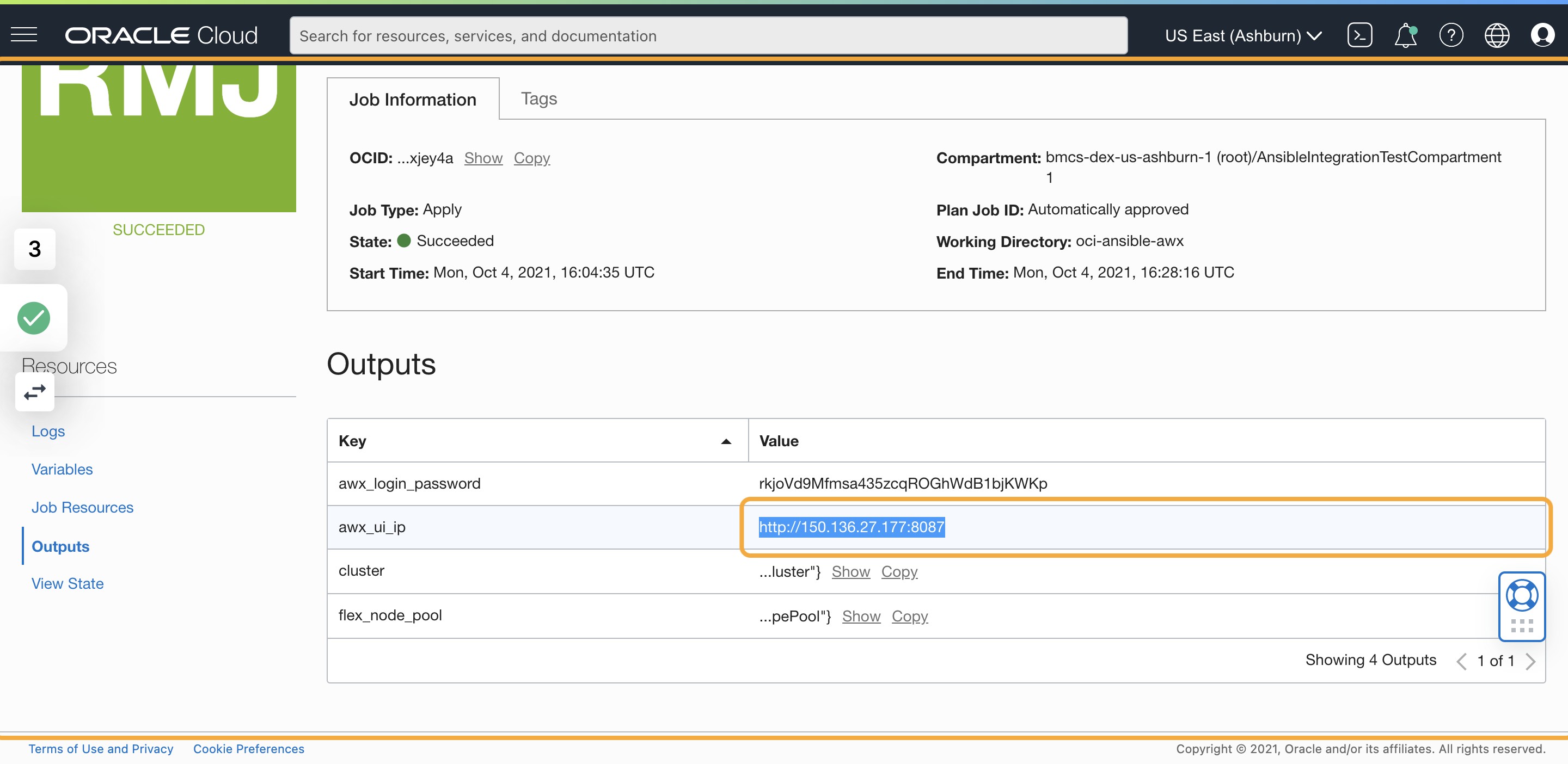Viewport: 1568px width, 764px height.
Task: Open the globe language selector
Action: click(1496, 35)
